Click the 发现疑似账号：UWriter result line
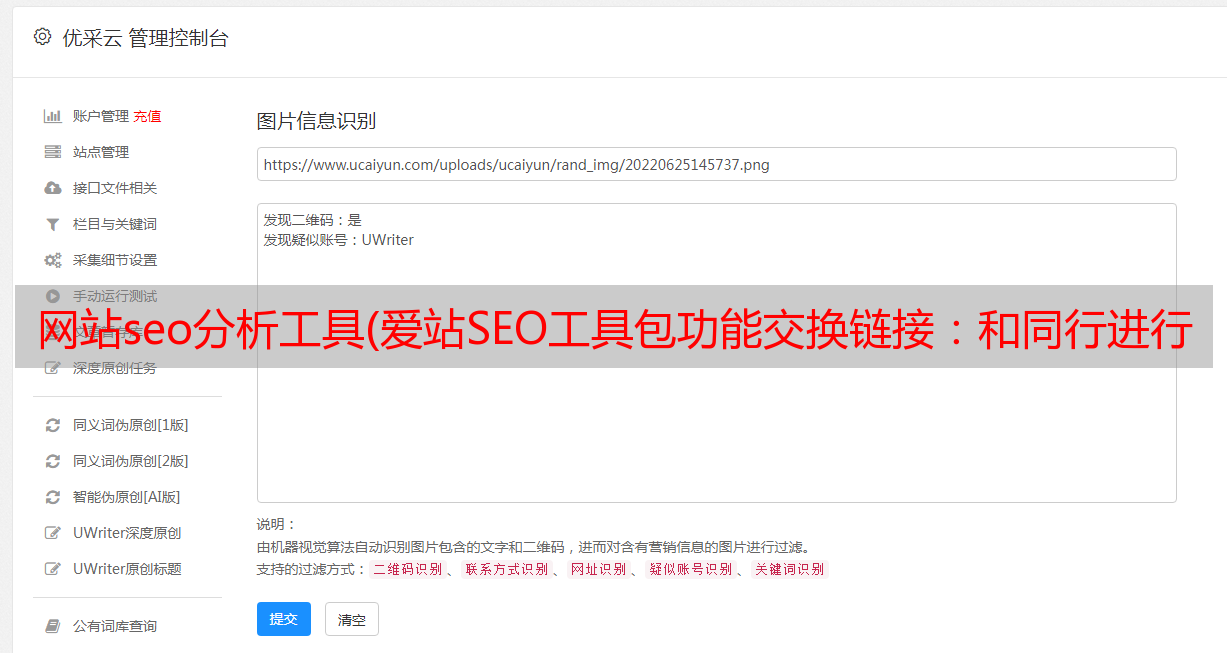Image resolution: width=1227 pixels, height=653 pixels. (338, 240)
